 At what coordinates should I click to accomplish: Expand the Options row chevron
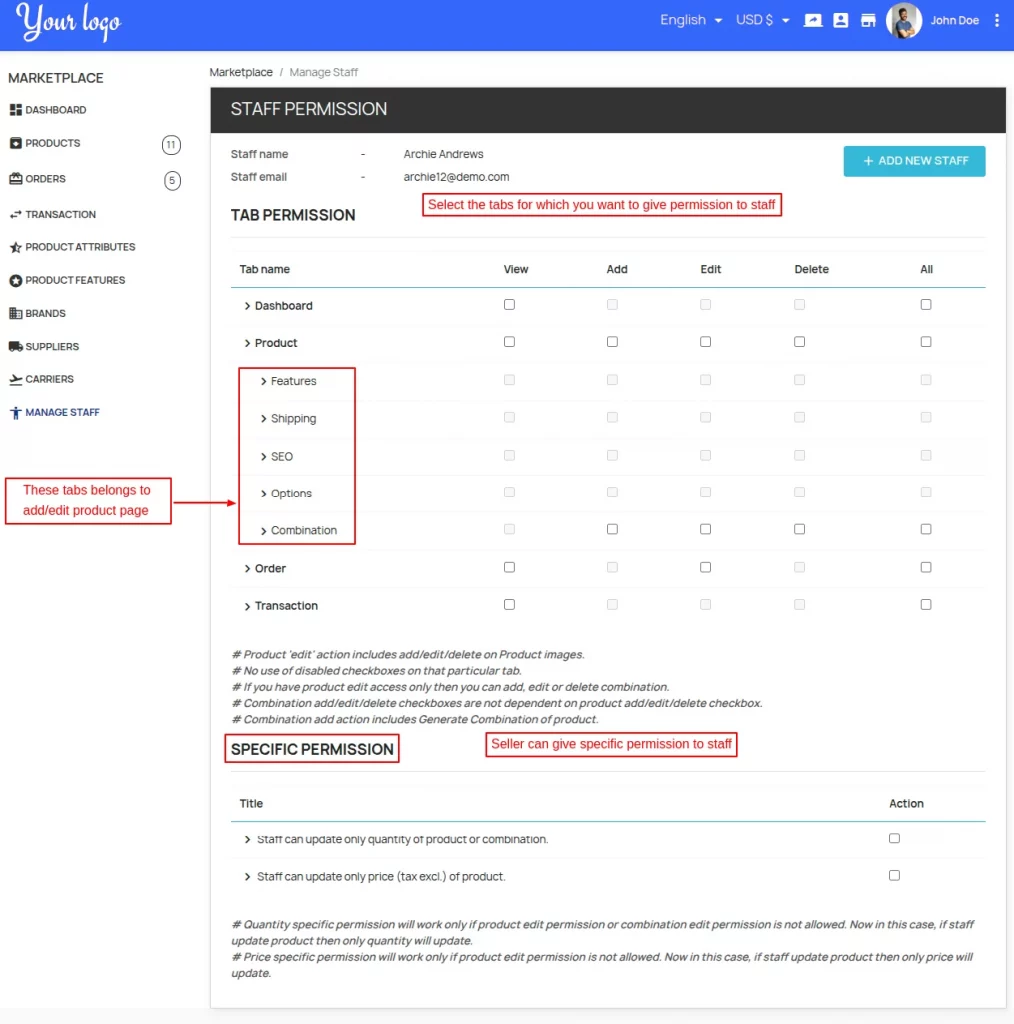(263, 493)
